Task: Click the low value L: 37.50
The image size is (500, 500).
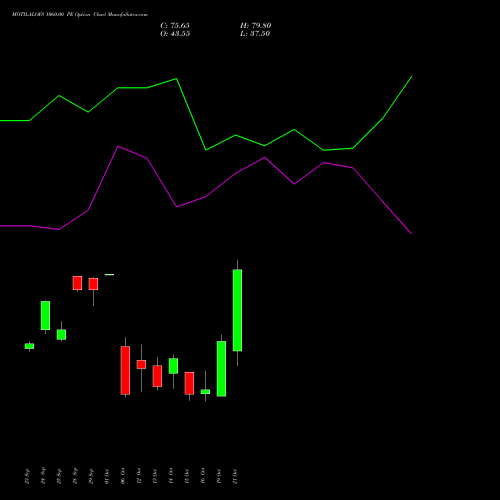Action: click(255, 34)
